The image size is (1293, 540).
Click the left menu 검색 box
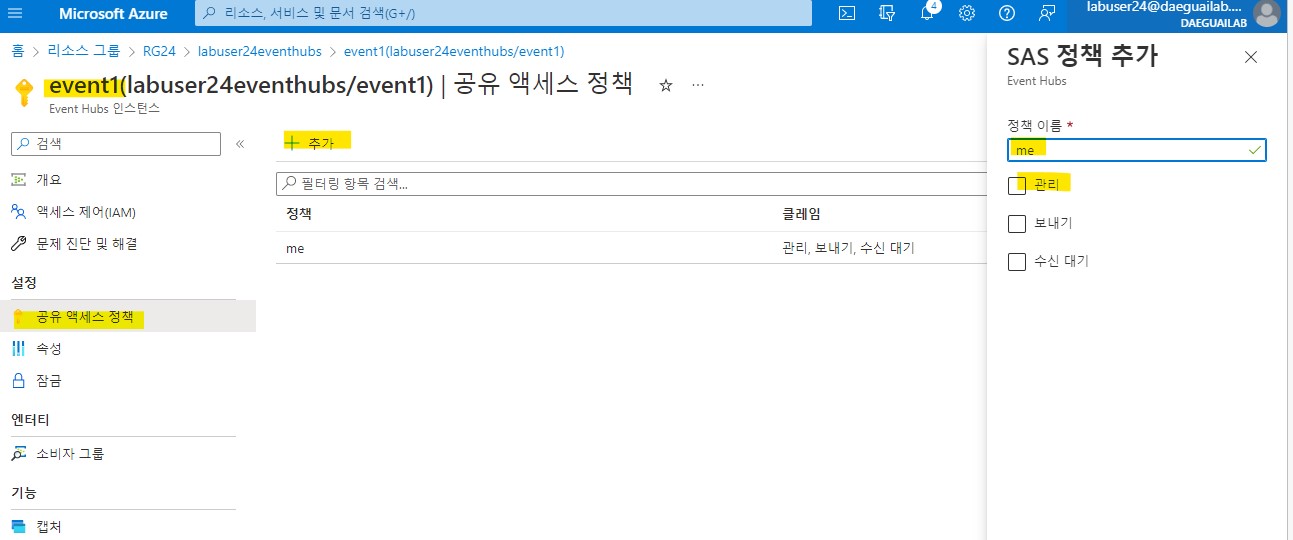coord(116,144)
